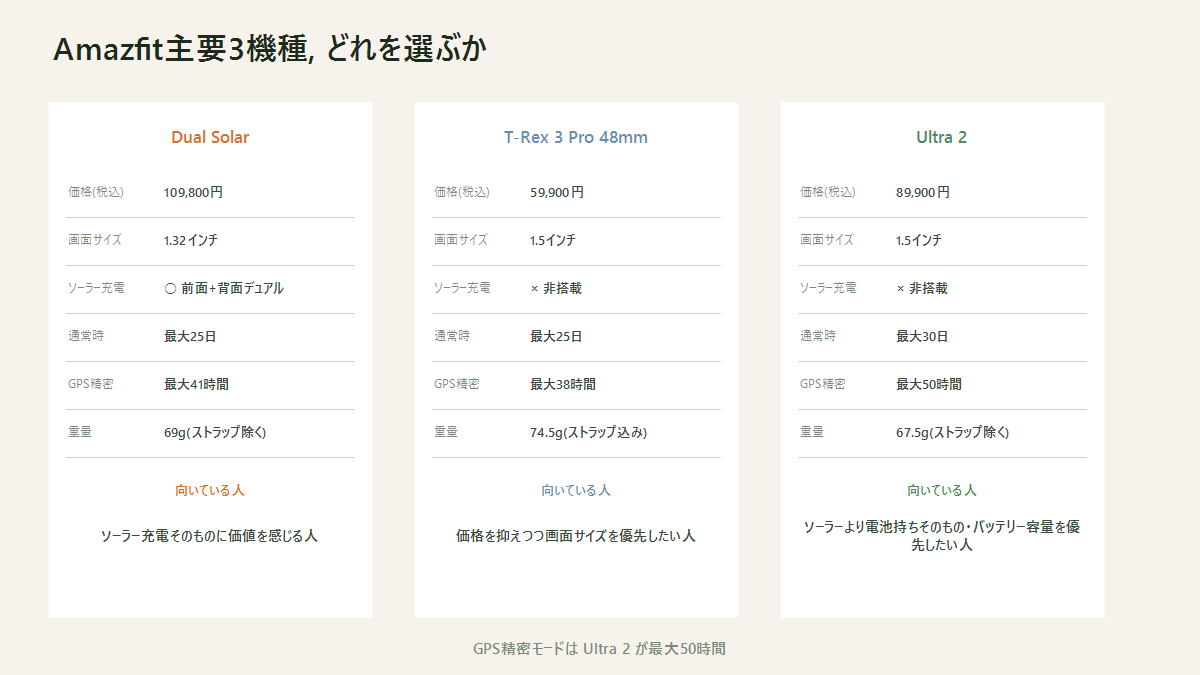Click the value "○ 前面+背面デュアル"
Viewport: 1200px width, 675px height.
(224, 288)
